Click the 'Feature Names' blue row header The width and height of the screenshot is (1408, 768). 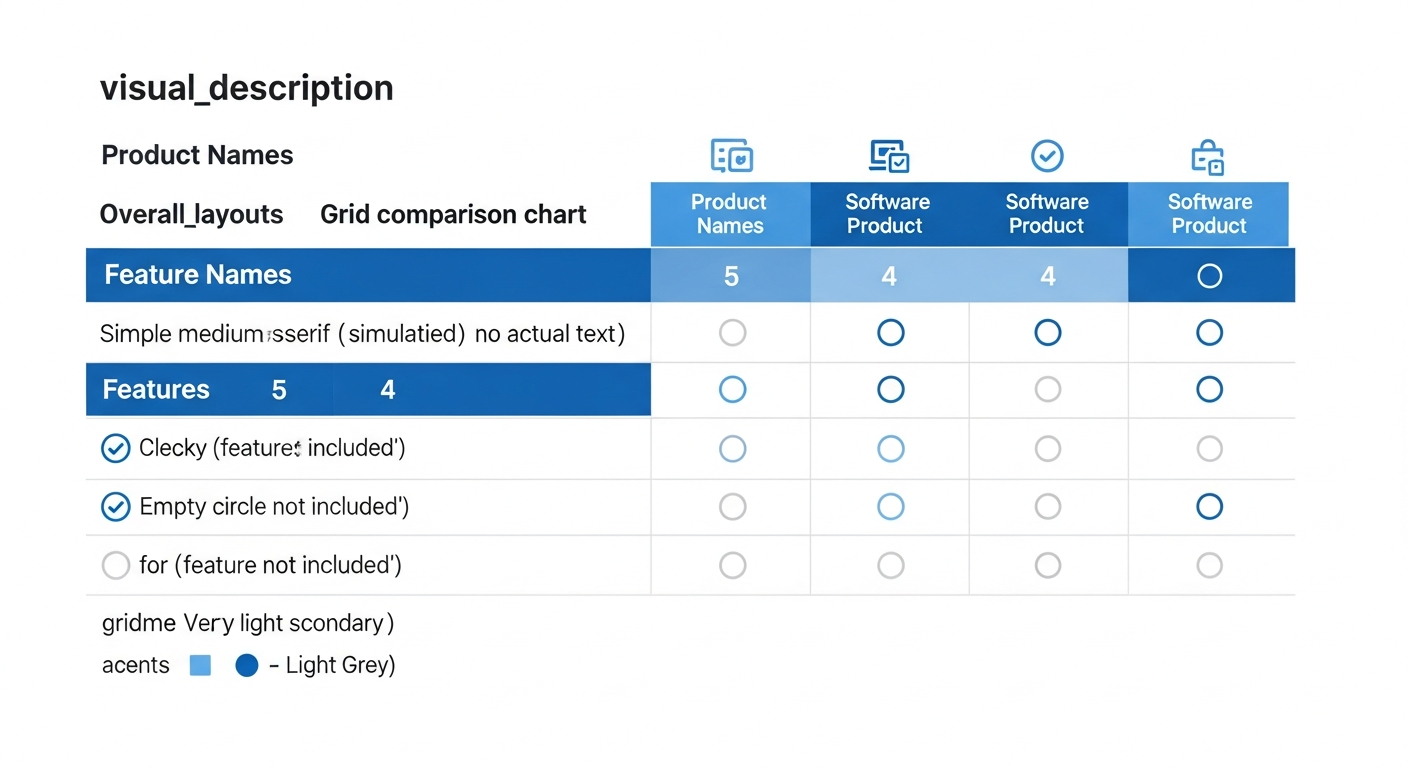coord(198,275)
